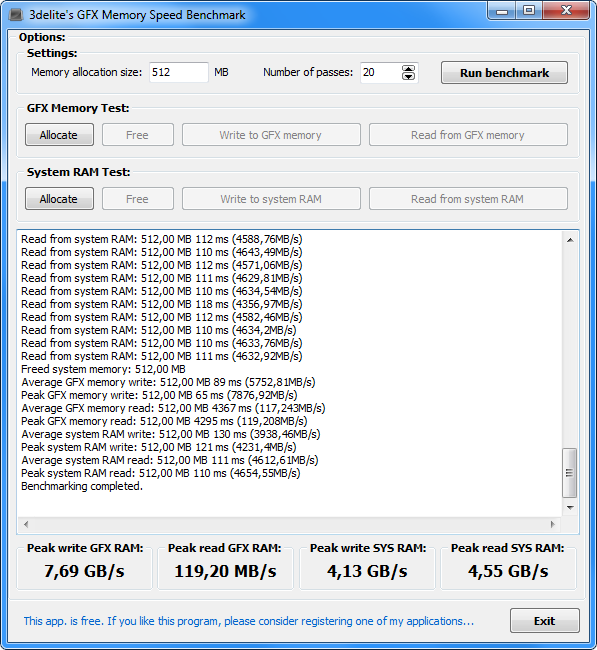
Task: Click the 4,13 GB/s peak write SYS value
Action: pyautogui.click(x=367, y=572)
